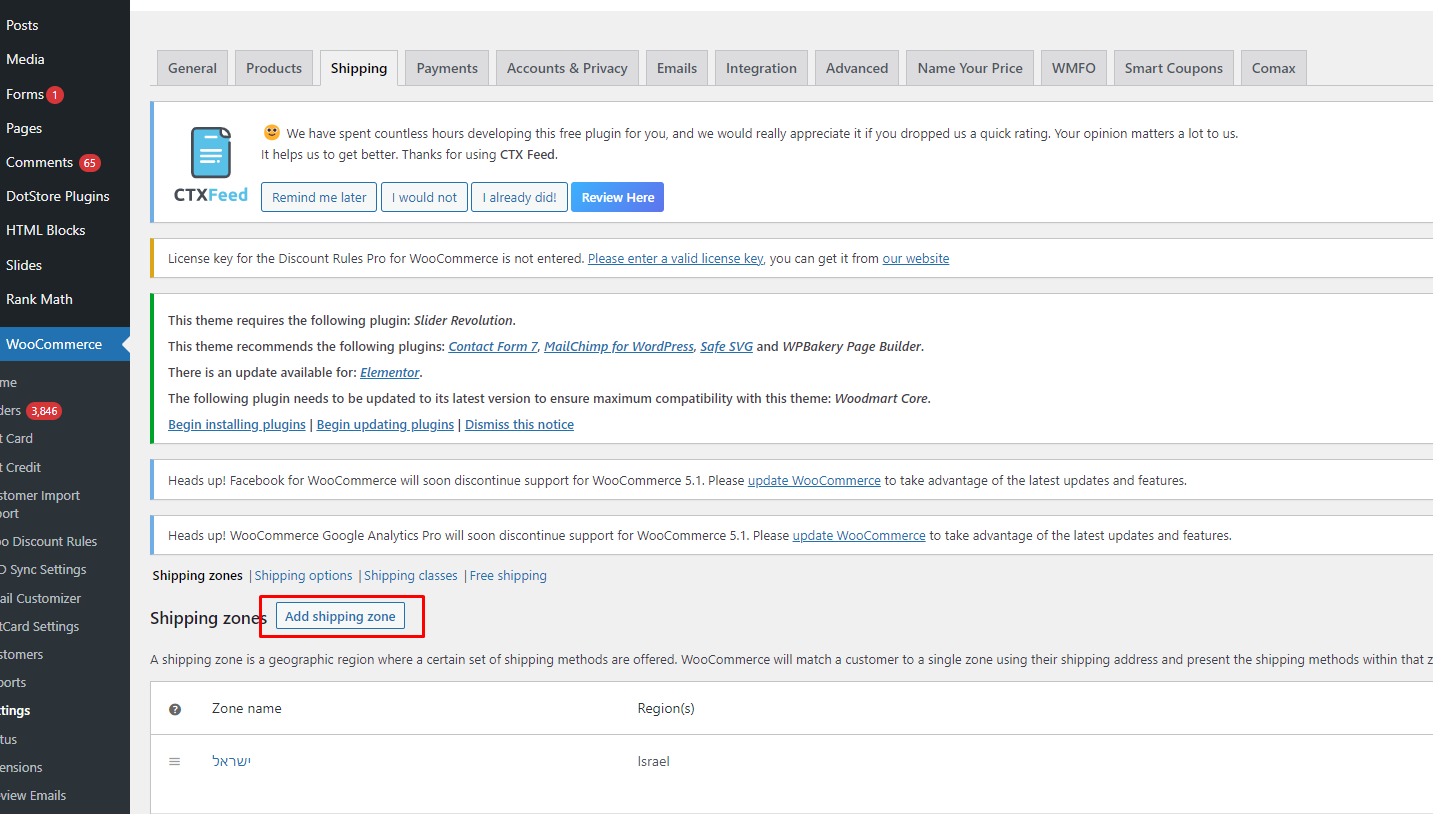Click the I already did! button

(519, 197)
